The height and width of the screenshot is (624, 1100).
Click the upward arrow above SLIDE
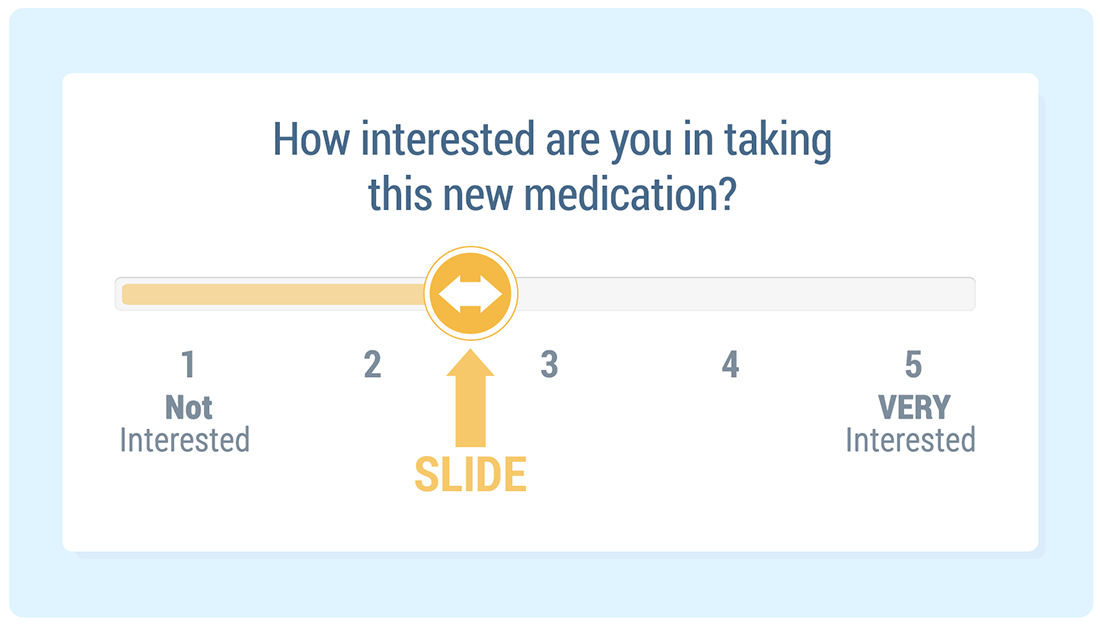470,396
